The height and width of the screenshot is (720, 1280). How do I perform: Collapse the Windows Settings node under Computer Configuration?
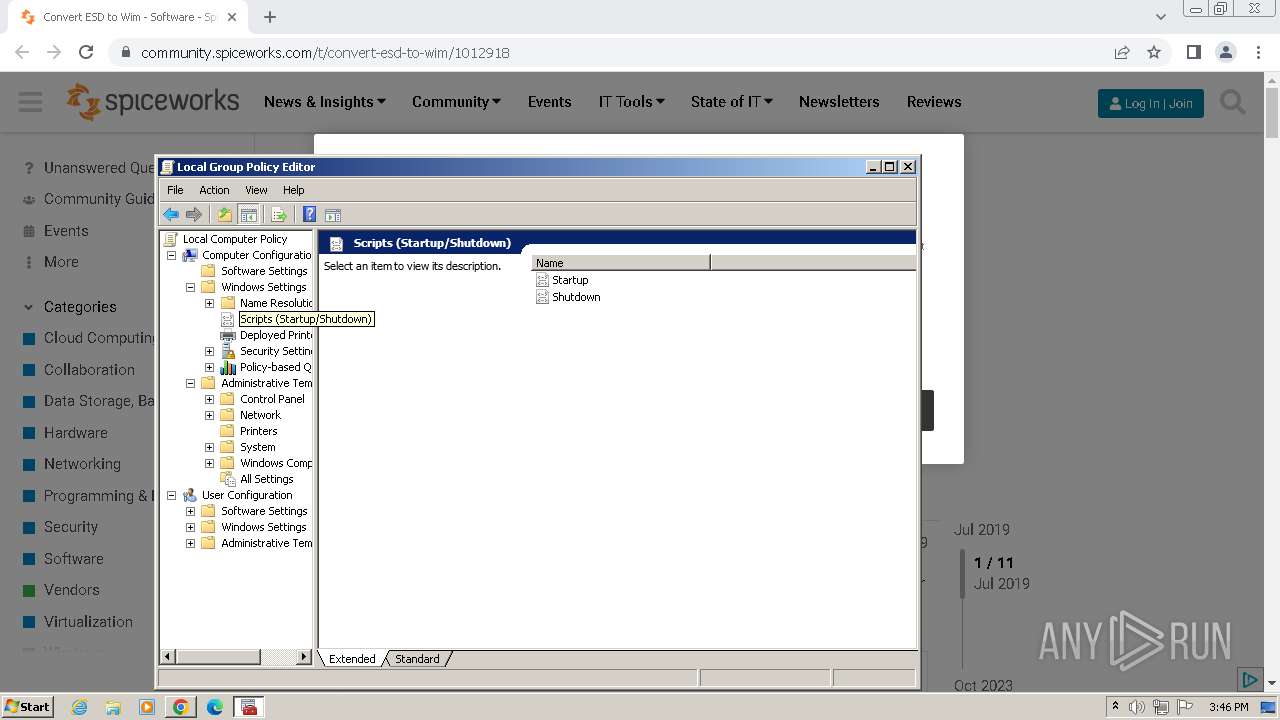pyautogui.click(x=190, y=287)
